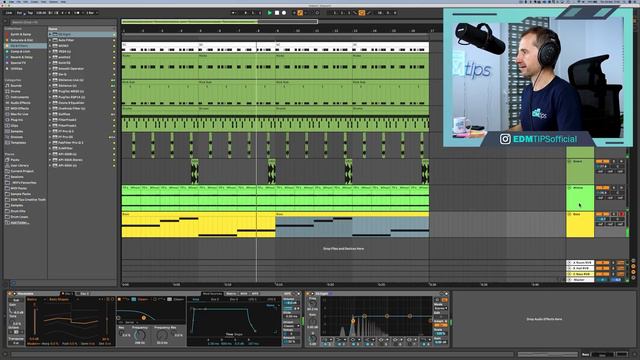Switch to Wavetable Osc 1 tab
Viewport: 640px width, 360px height.
point(68,293)
